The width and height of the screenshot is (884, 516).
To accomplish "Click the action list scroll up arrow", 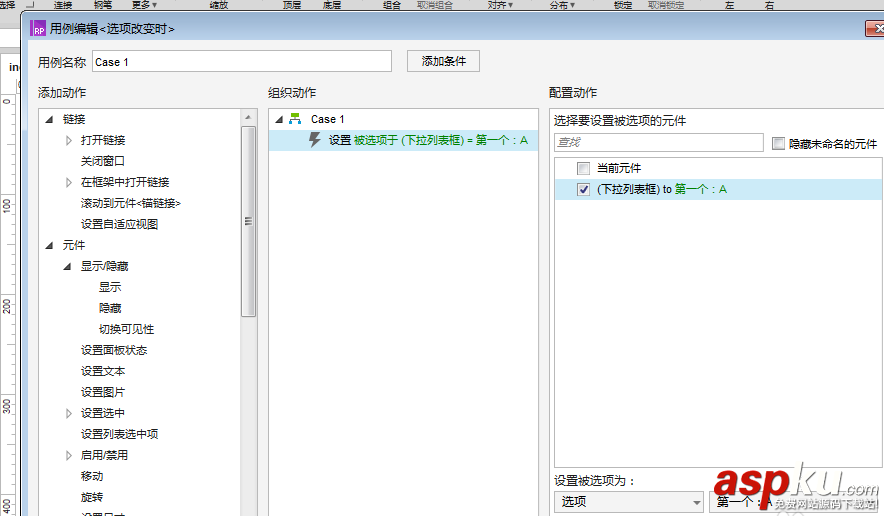I will [x=248, y=117].
